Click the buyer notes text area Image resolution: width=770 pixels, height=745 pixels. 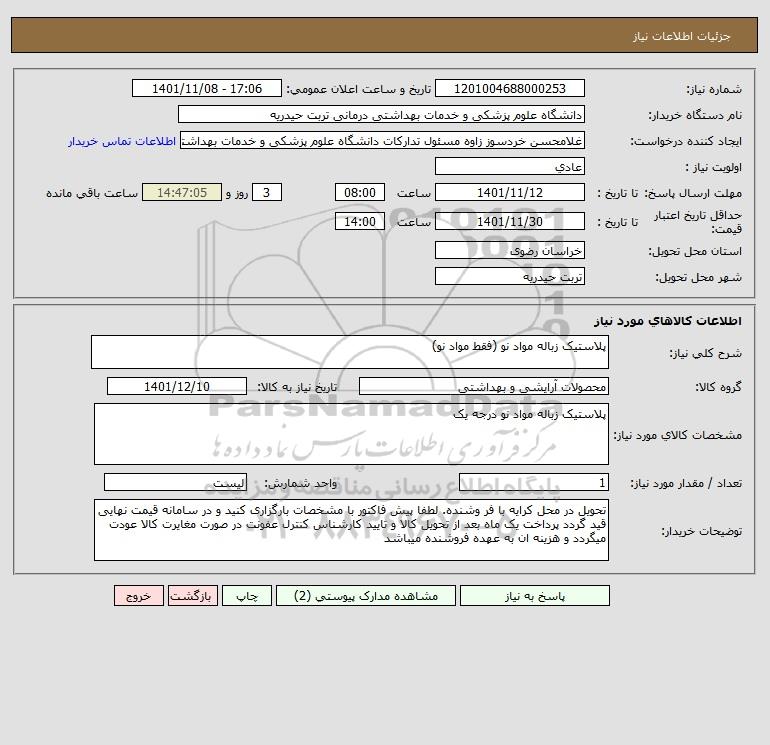point(351,530)
